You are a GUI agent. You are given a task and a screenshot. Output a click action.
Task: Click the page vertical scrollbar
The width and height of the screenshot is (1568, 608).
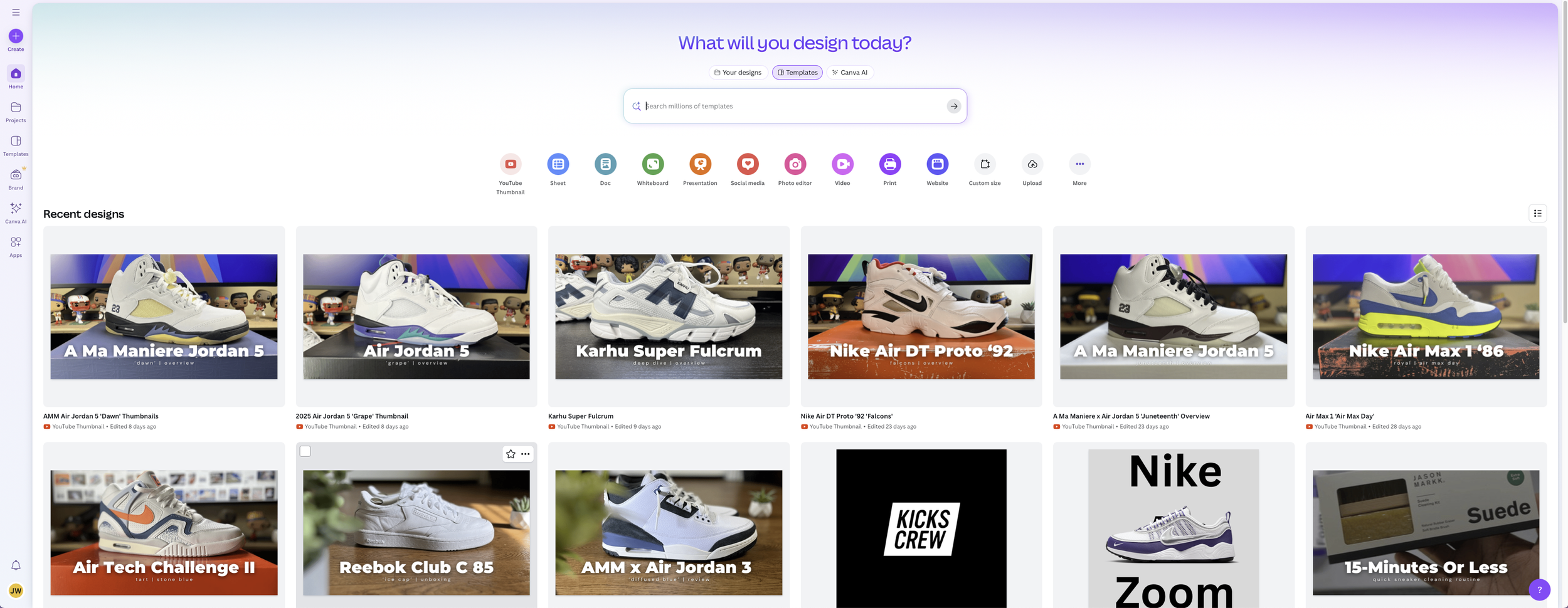click(1564, 163)
